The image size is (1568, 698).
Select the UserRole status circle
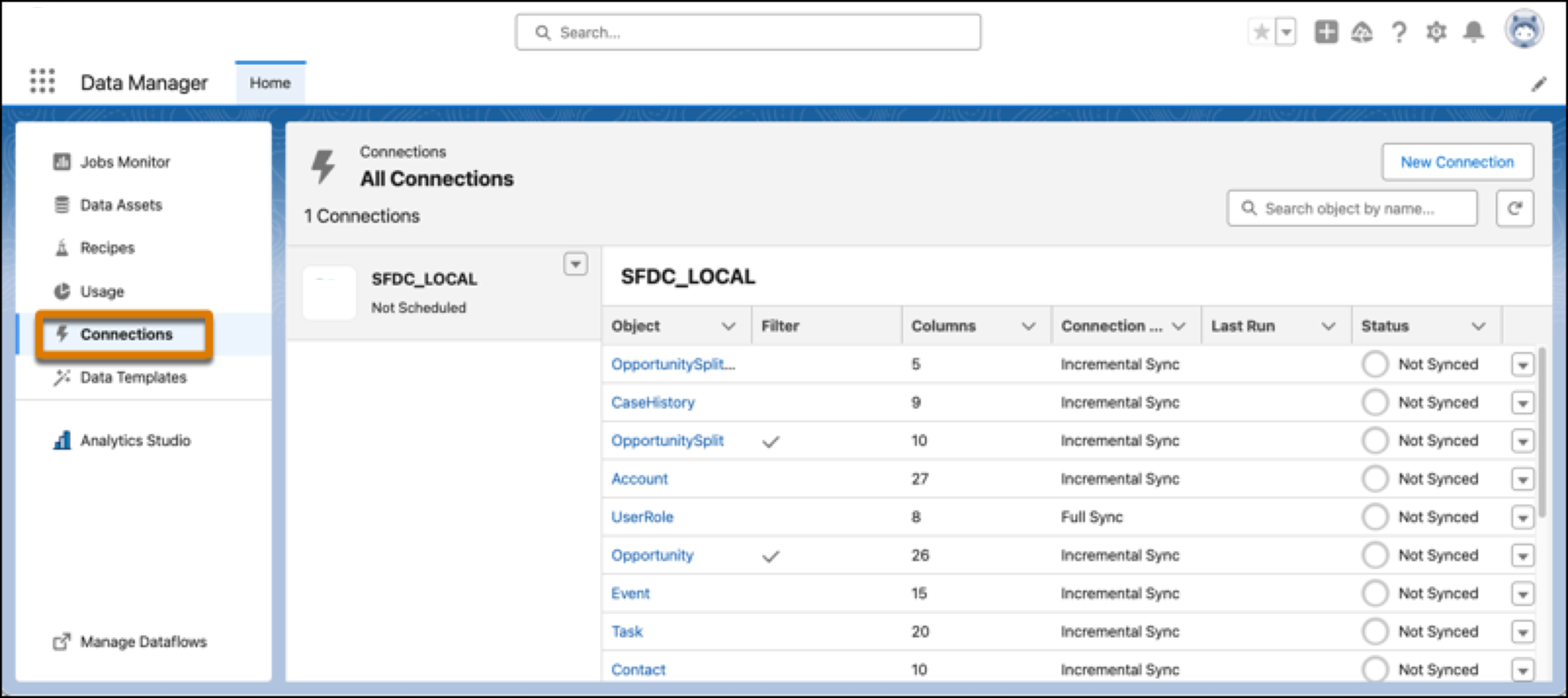tap(1375, 517)
